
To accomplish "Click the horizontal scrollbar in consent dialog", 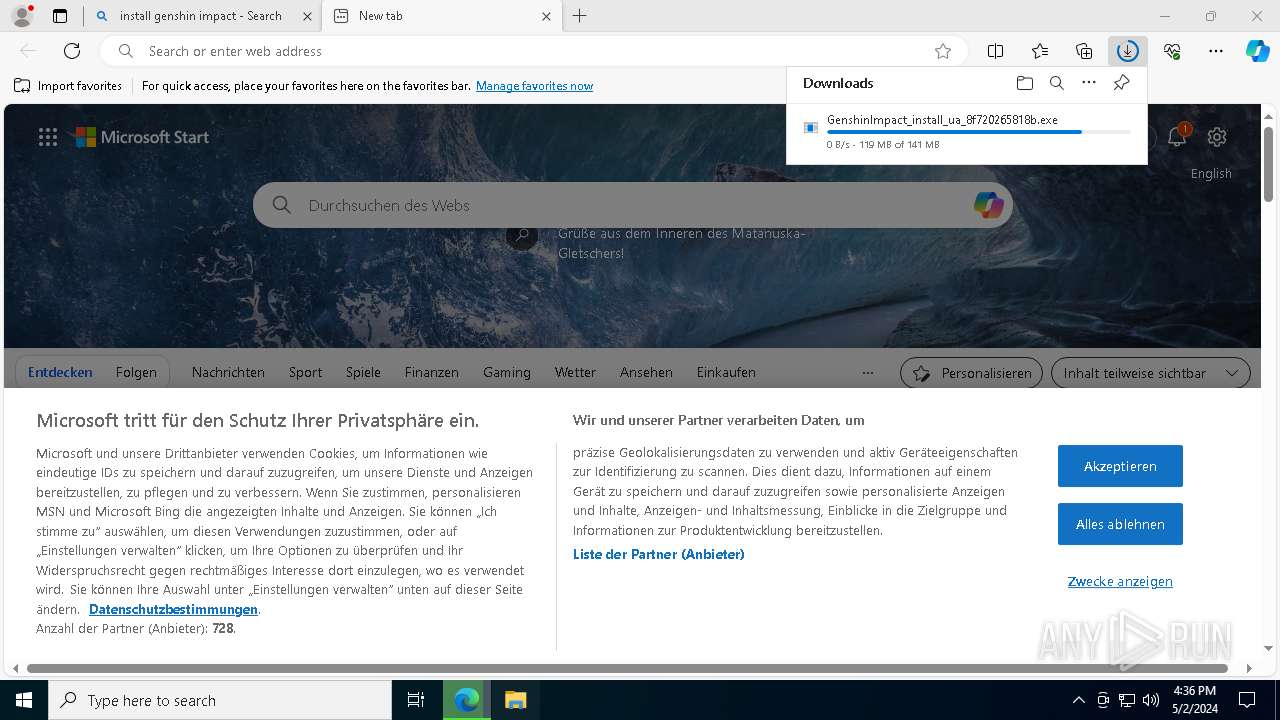I will 627,668.
